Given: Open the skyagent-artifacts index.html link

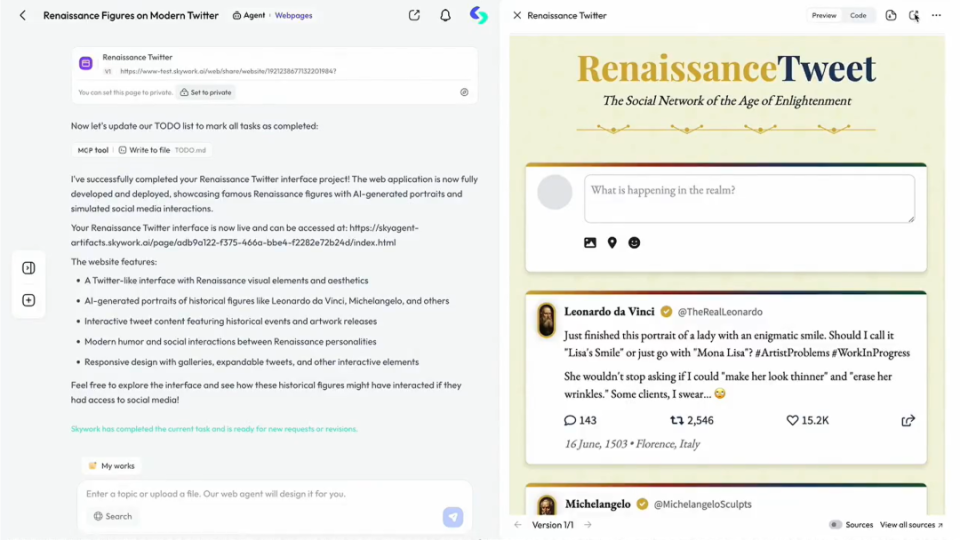Looking at the screenshot, I should [x=245, y=235].
